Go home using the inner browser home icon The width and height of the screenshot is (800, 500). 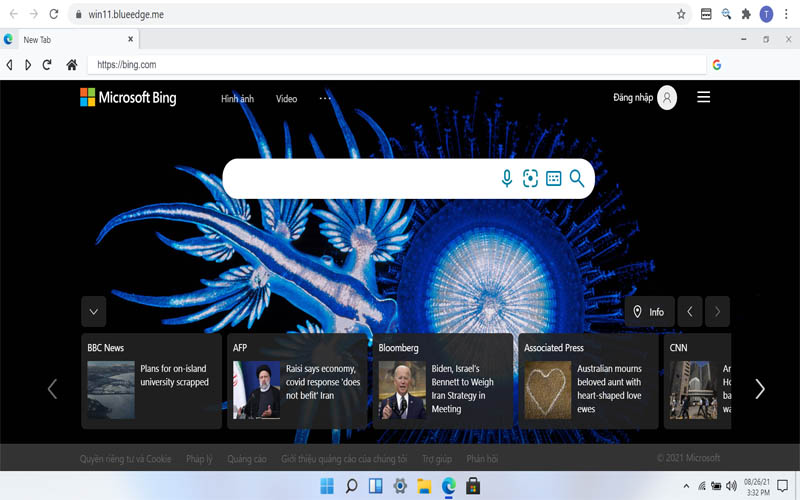pyautogui.click(x=72, y=65)
